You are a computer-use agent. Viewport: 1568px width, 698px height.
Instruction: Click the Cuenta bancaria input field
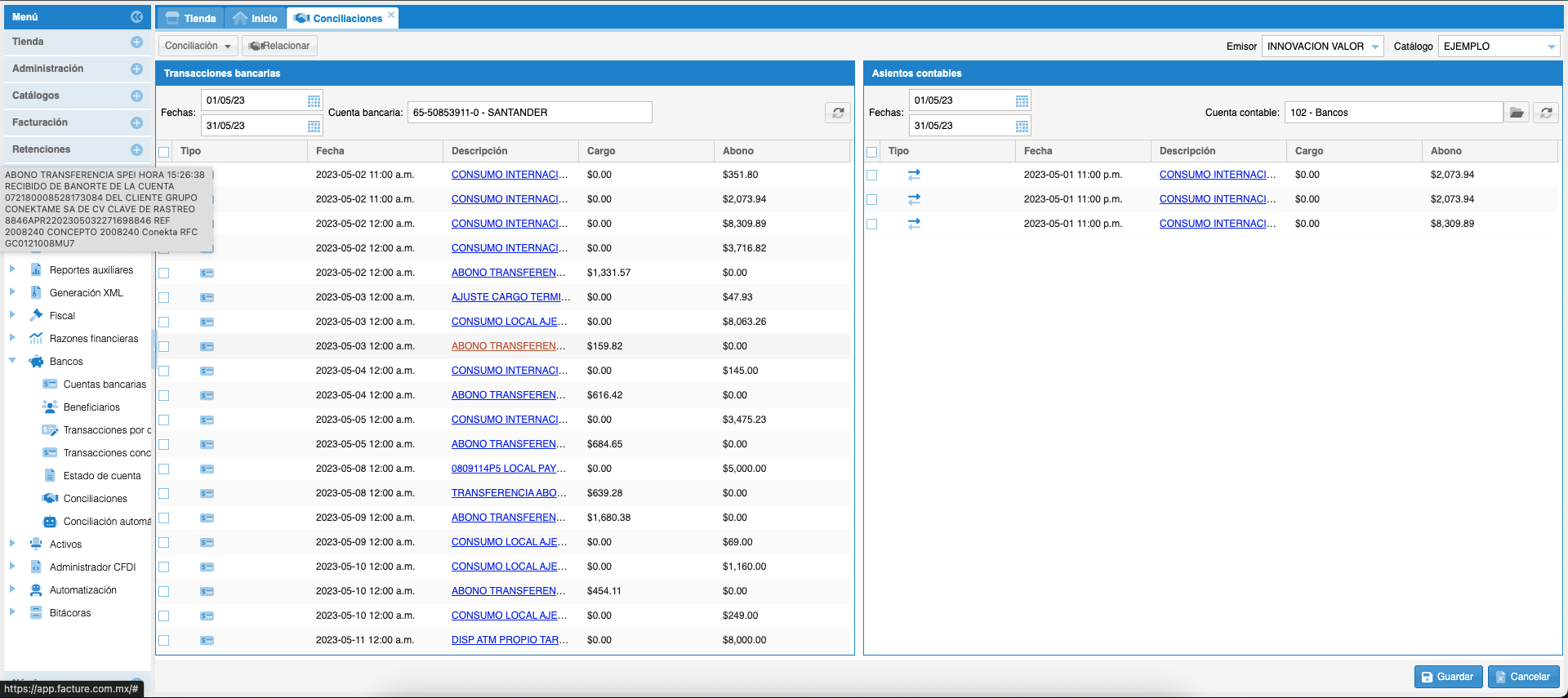[529, 113]
